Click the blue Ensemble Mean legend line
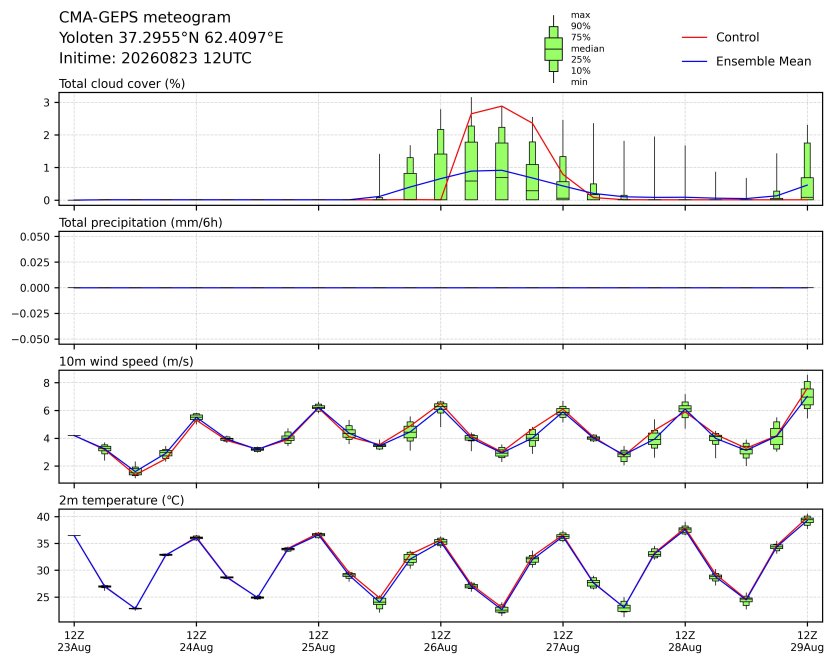 pyautogui.click(x=694, y=61)
